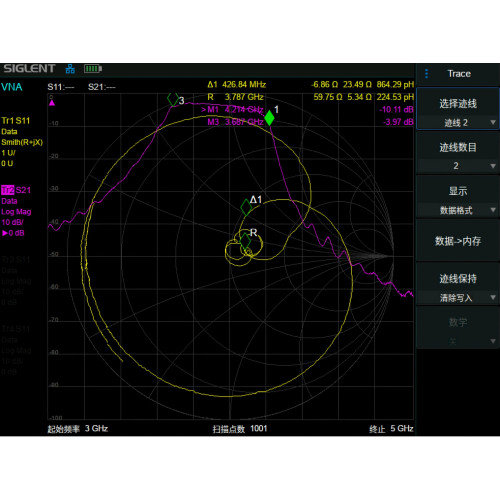Click the S21:--- calibration status
The image size is (500, 500).
coord(102,87)
